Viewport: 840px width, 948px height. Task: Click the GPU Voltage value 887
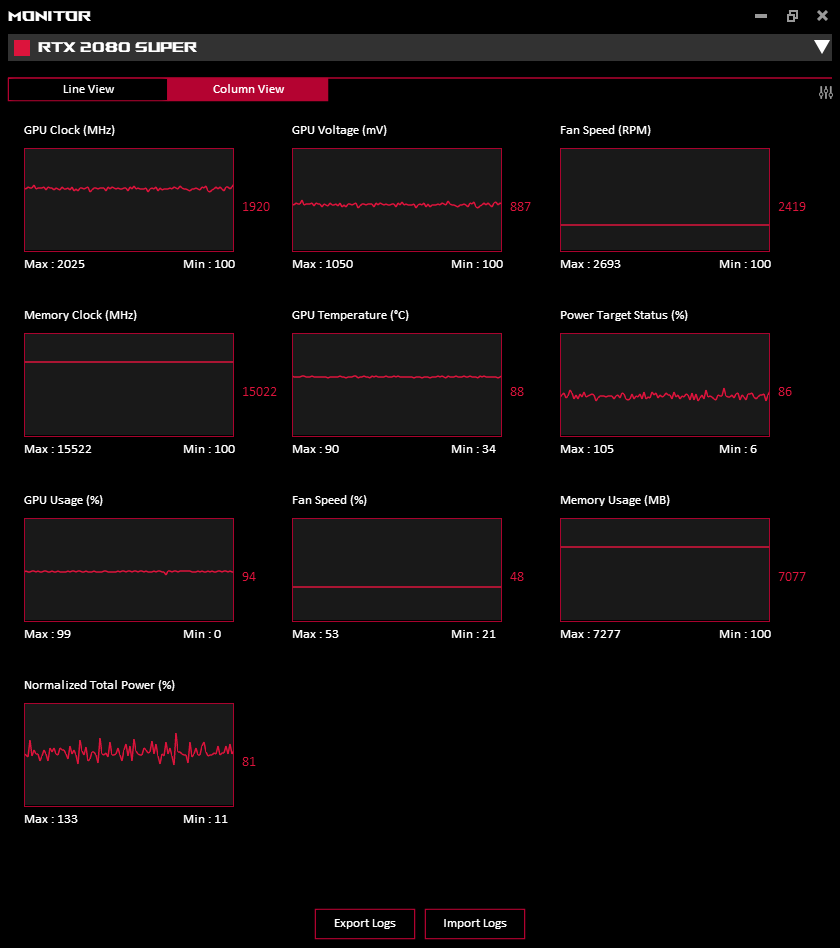click(520, 207)
